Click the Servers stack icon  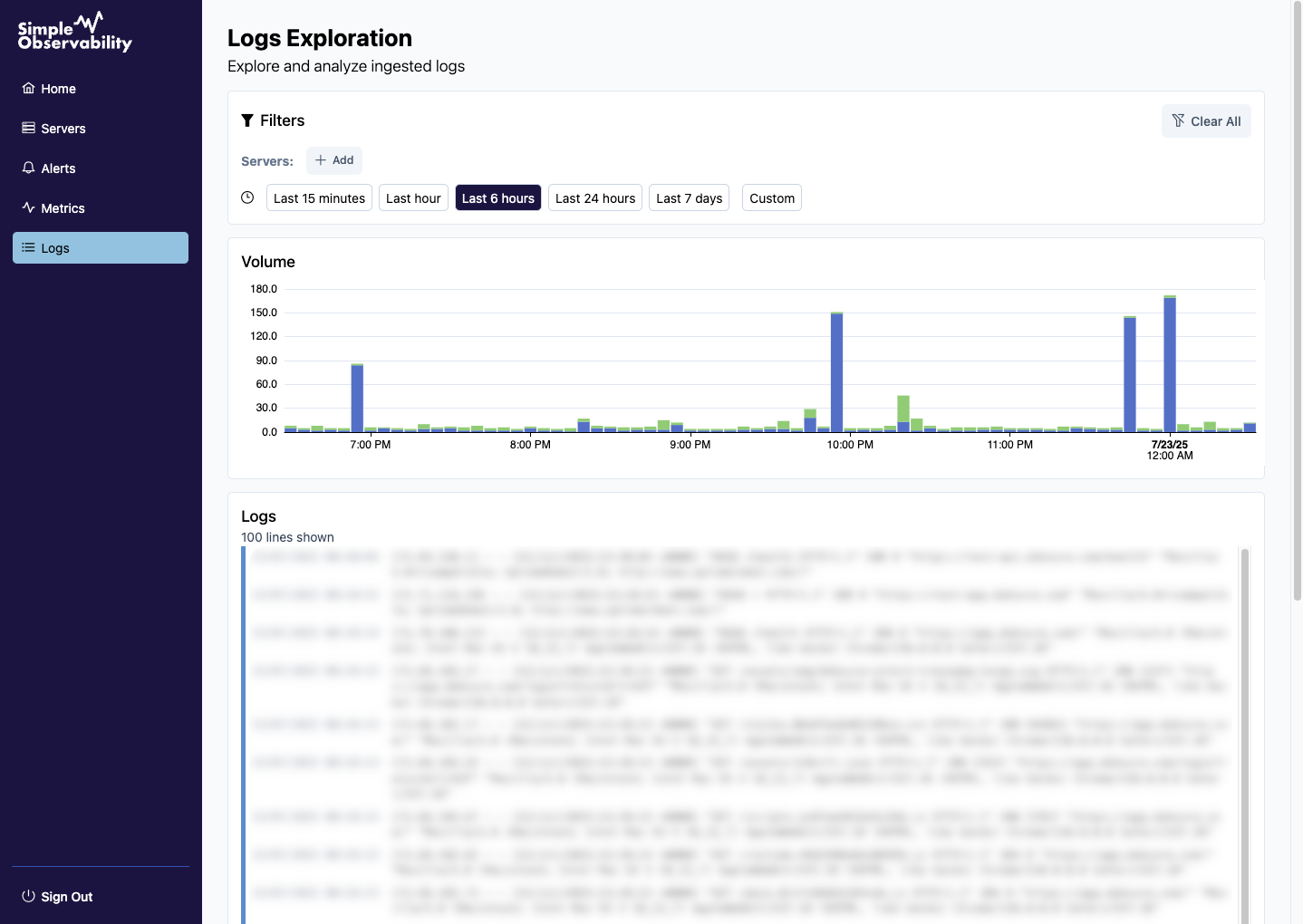pyautogui.click(x=29, y=129)
